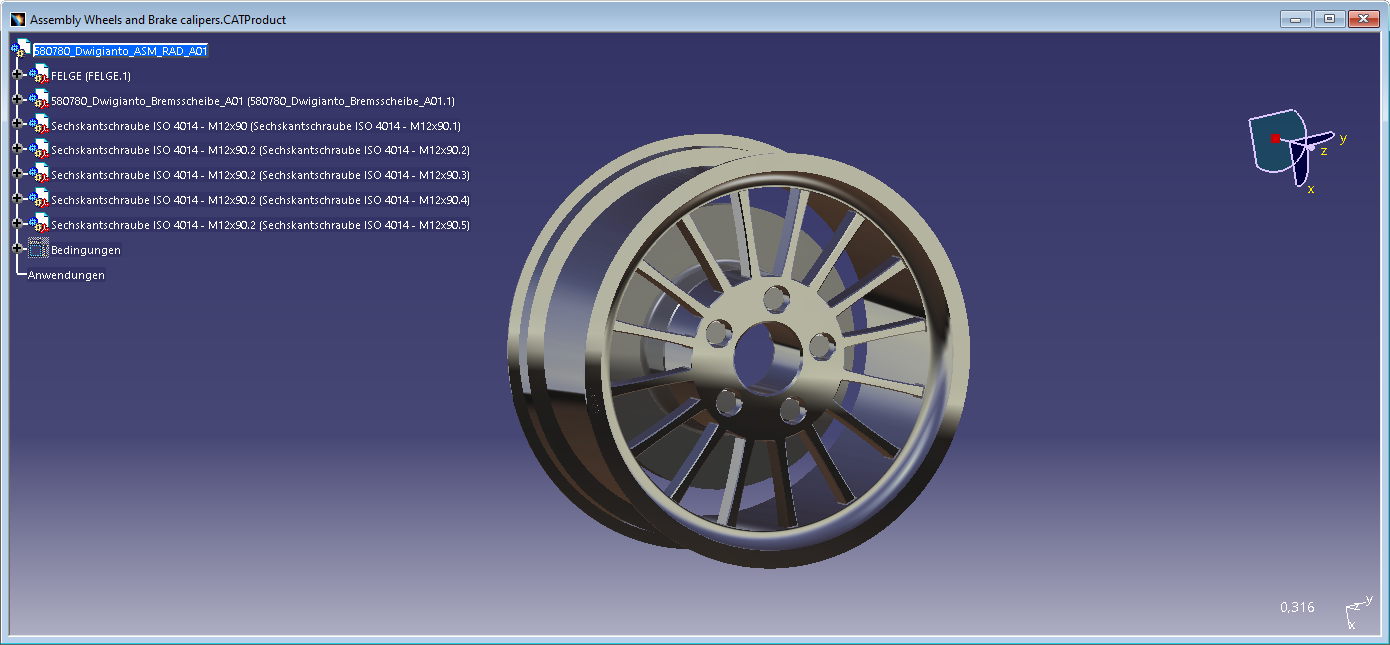Click the 3D compass in the corner
Viewport: 1390px width, 645px height.
coord(1296,150)
